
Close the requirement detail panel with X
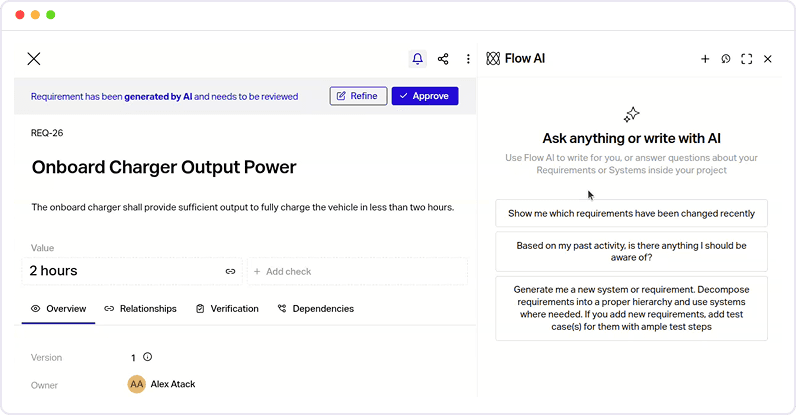pyautogui.click(x=34, y=59)
